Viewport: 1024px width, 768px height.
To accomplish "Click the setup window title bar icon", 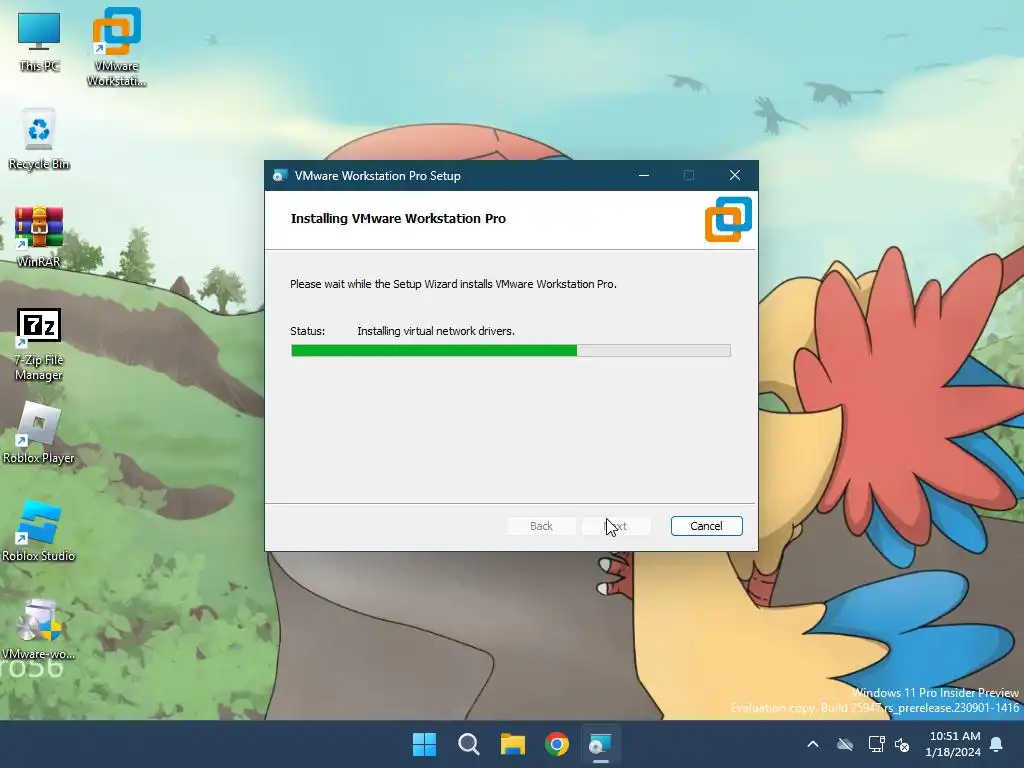I will [x=280, y=176].
